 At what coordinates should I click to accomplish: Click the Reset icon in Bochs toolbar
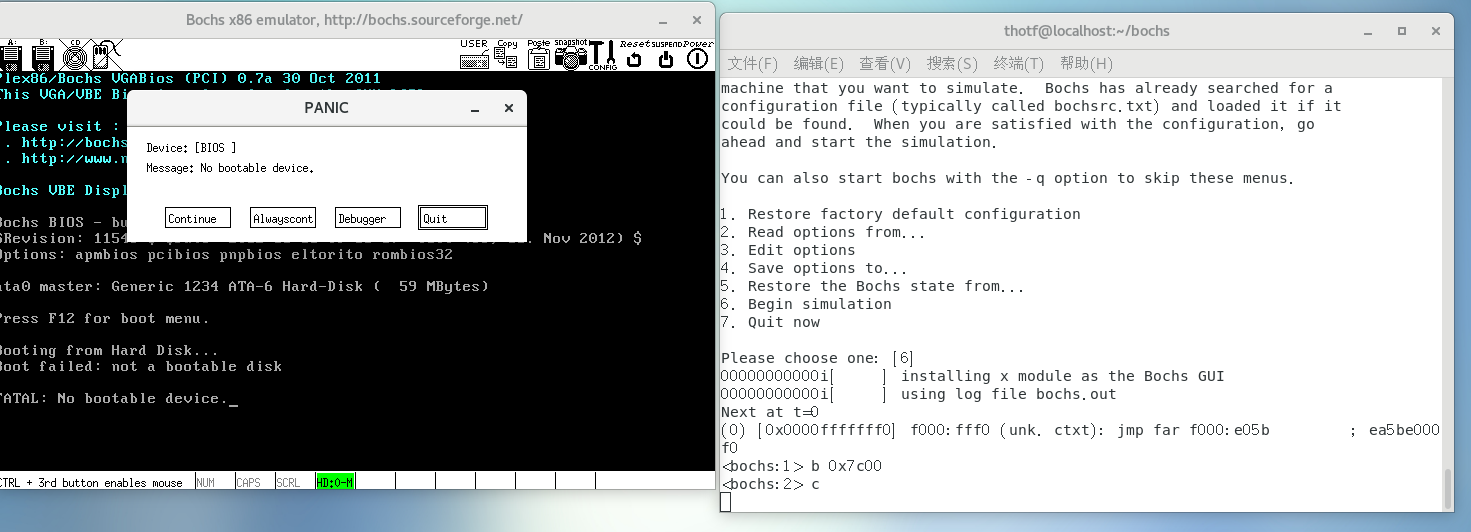tap(634, 54)
